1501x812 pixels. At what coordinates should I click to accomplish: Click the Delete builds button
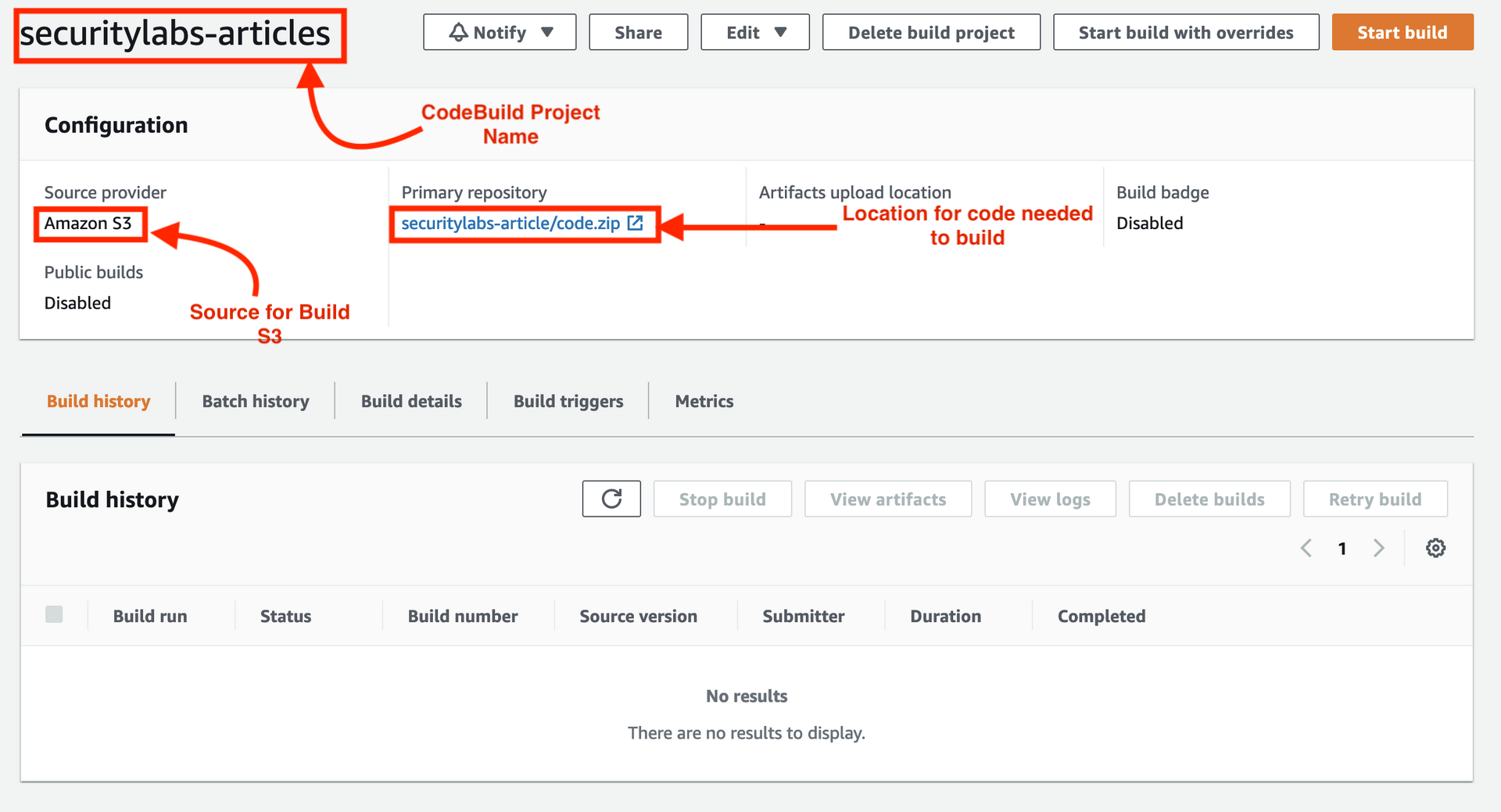(1209, 499)
